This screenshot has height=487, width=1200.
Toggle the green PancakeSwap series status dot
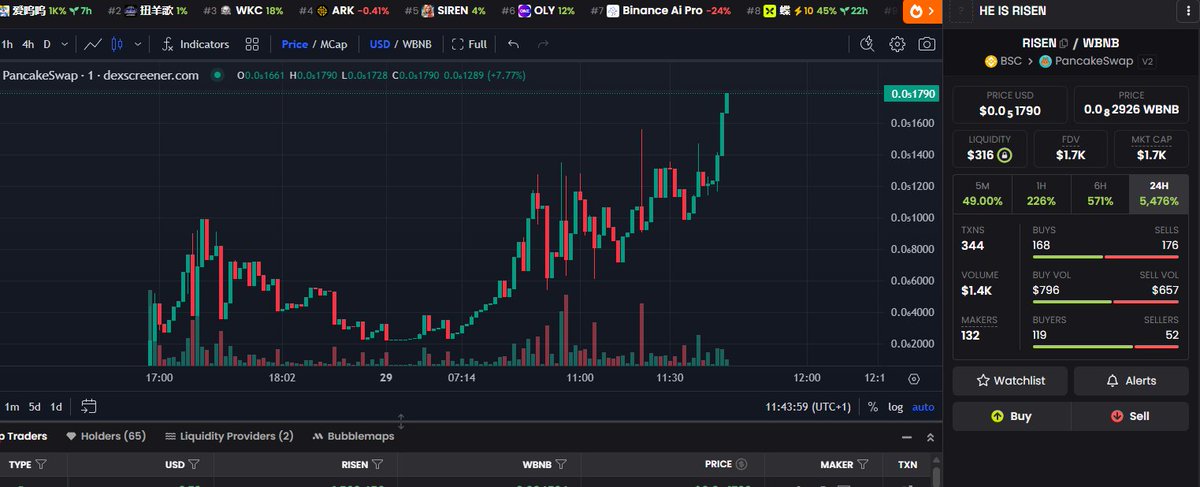coord(217,74)
